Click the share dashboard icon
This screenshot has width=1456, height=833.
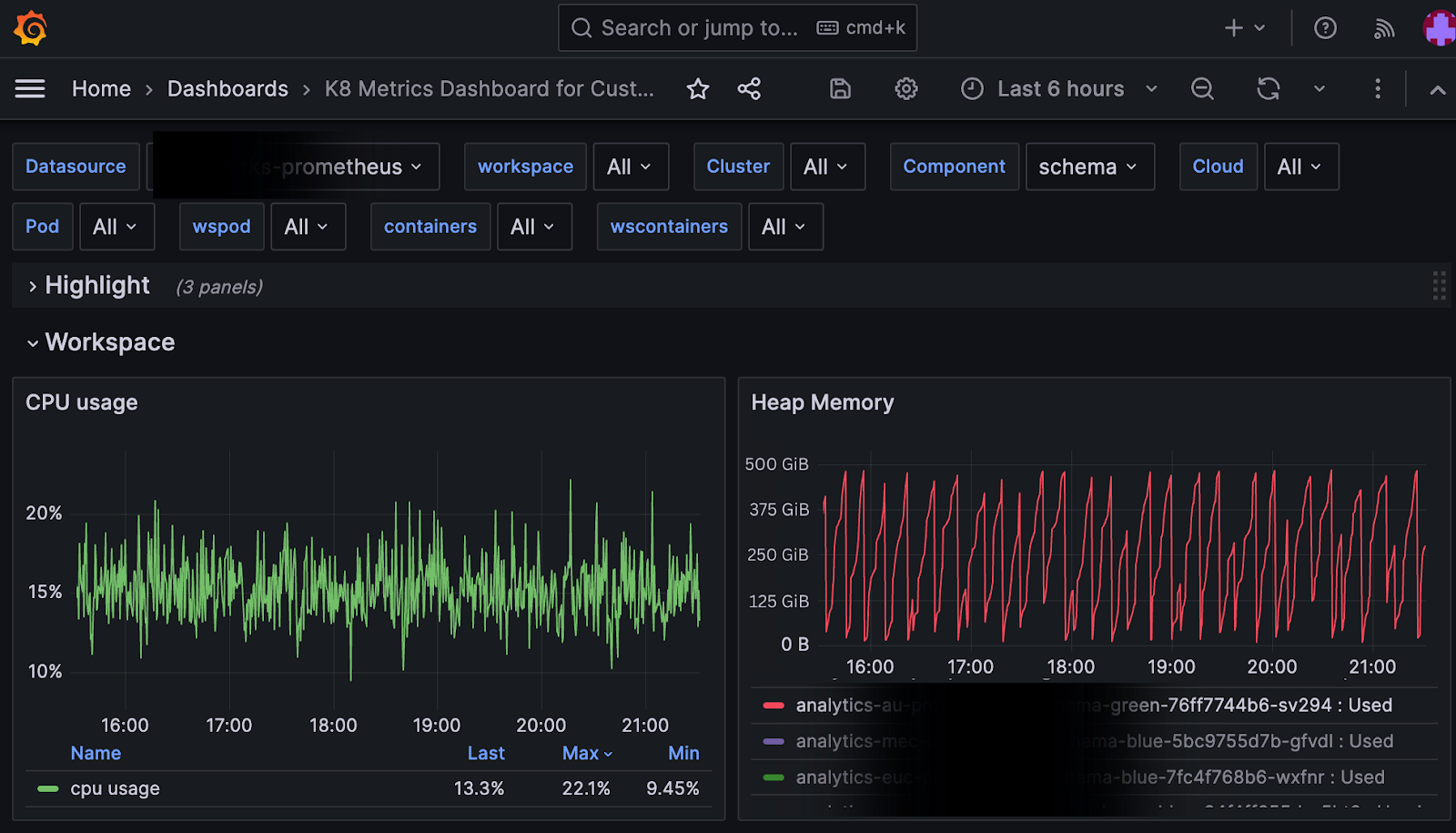click(x=749, y=88)
